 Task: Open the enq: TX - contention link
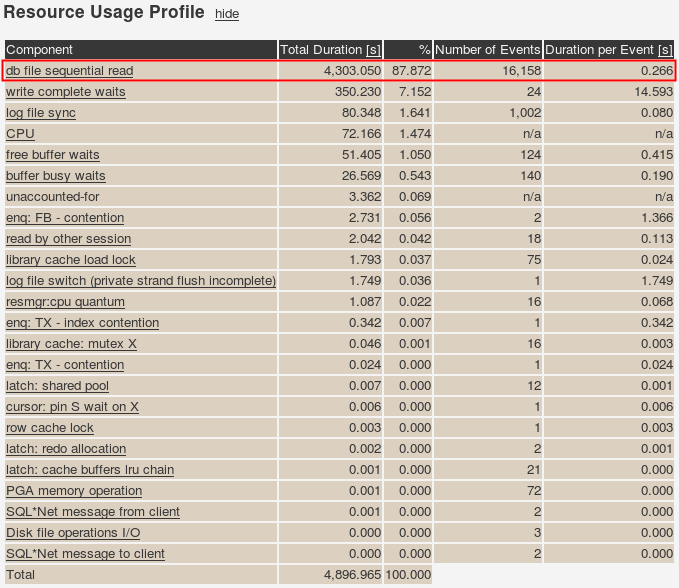(65, 365)
